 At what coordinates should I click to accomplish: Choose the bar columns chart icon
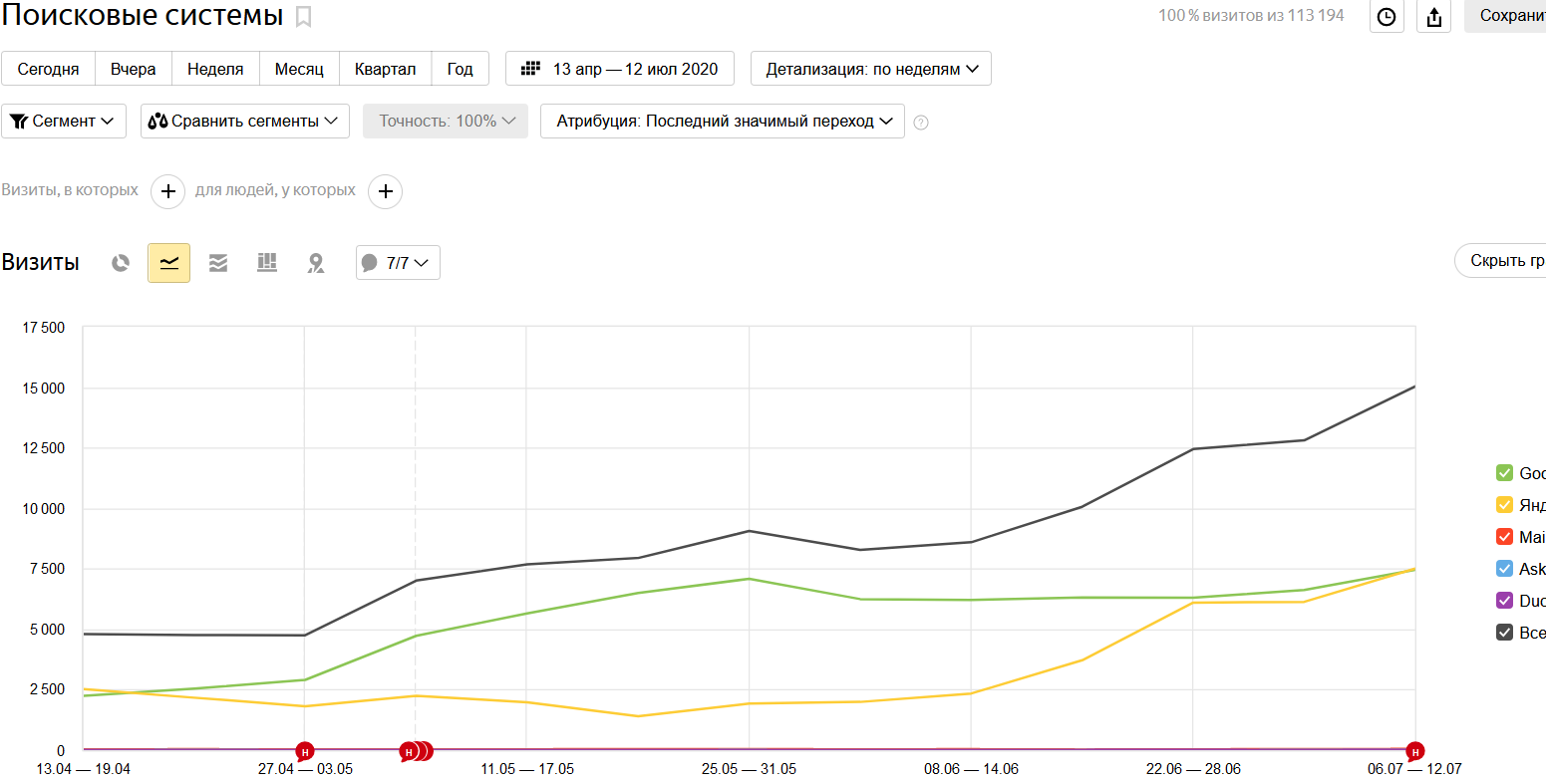click(267, 263)
